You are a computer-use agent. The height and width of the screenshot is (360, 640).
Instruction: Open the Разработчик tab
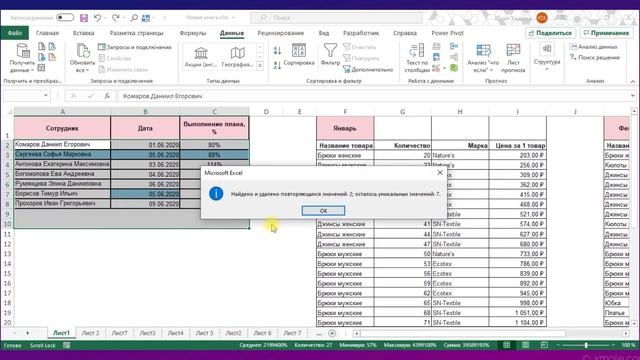pyautogui.click(x=361, y=33)
